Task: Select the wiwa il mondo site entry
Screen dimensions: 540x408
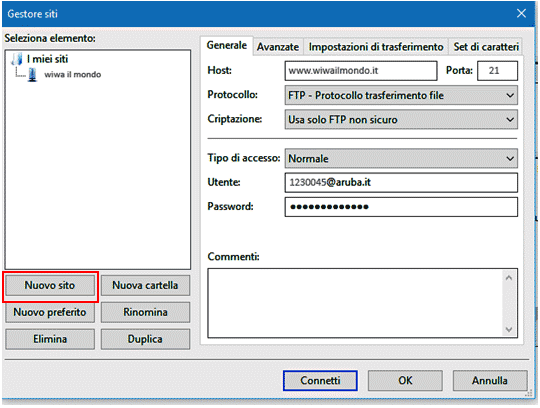Action: click(72, 74)
